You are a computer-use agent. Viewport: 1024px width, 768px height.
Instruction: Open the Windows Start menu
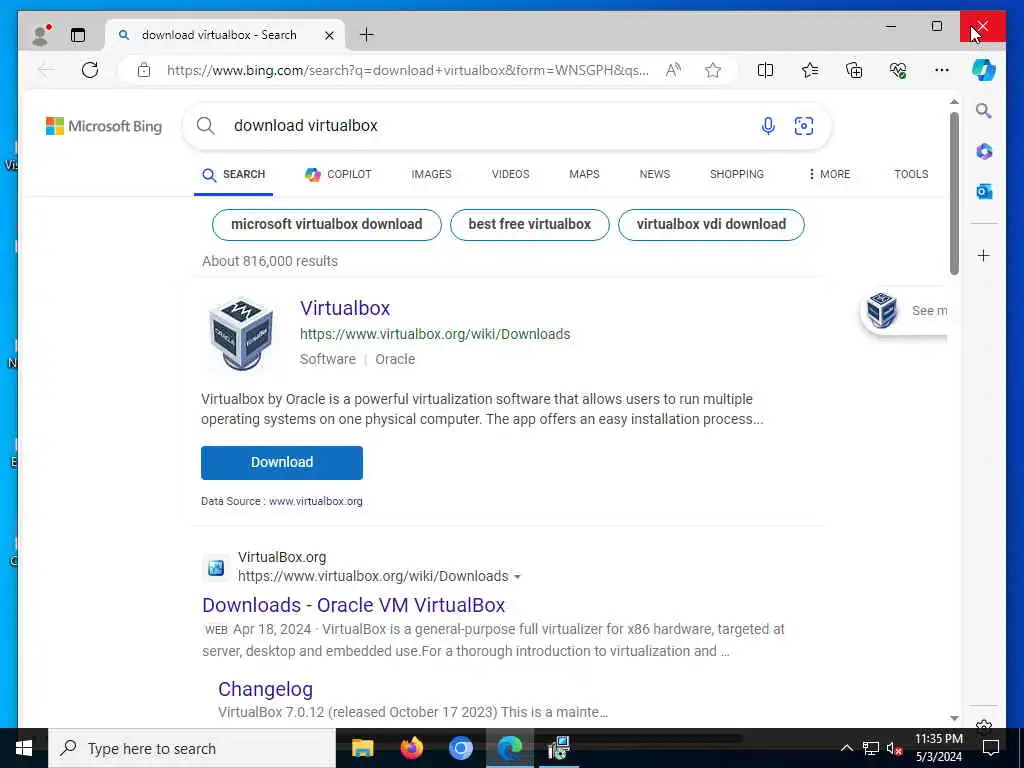24,748
